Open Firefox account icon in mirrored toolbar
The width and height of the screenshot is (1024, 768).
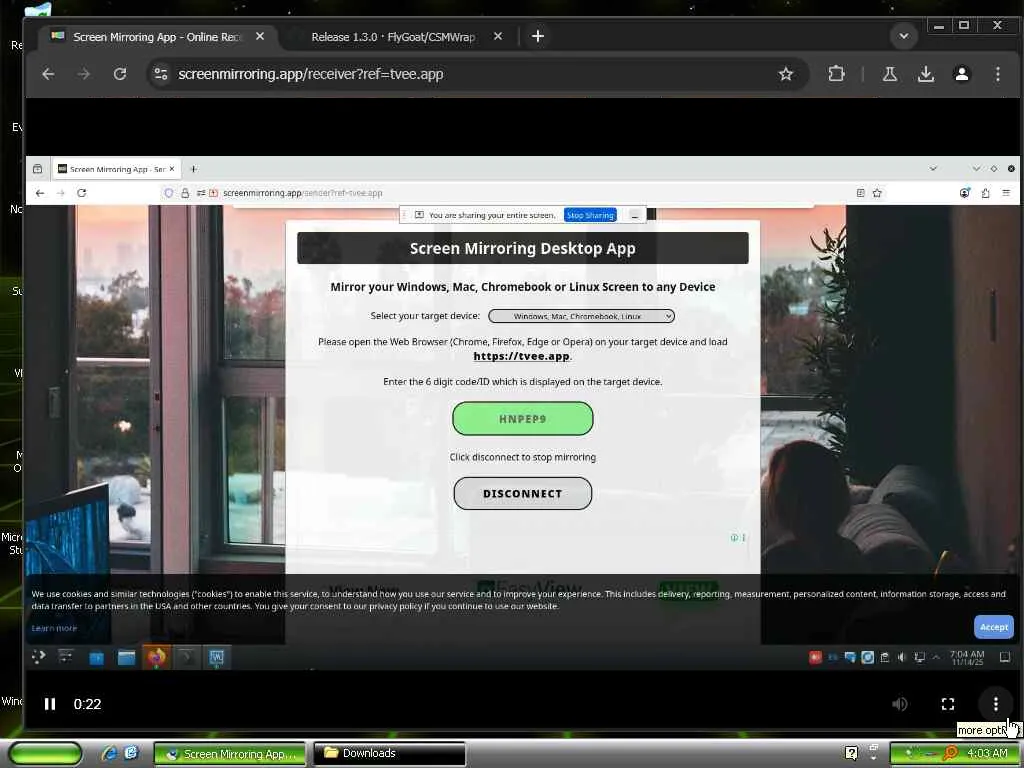(965, 193)
